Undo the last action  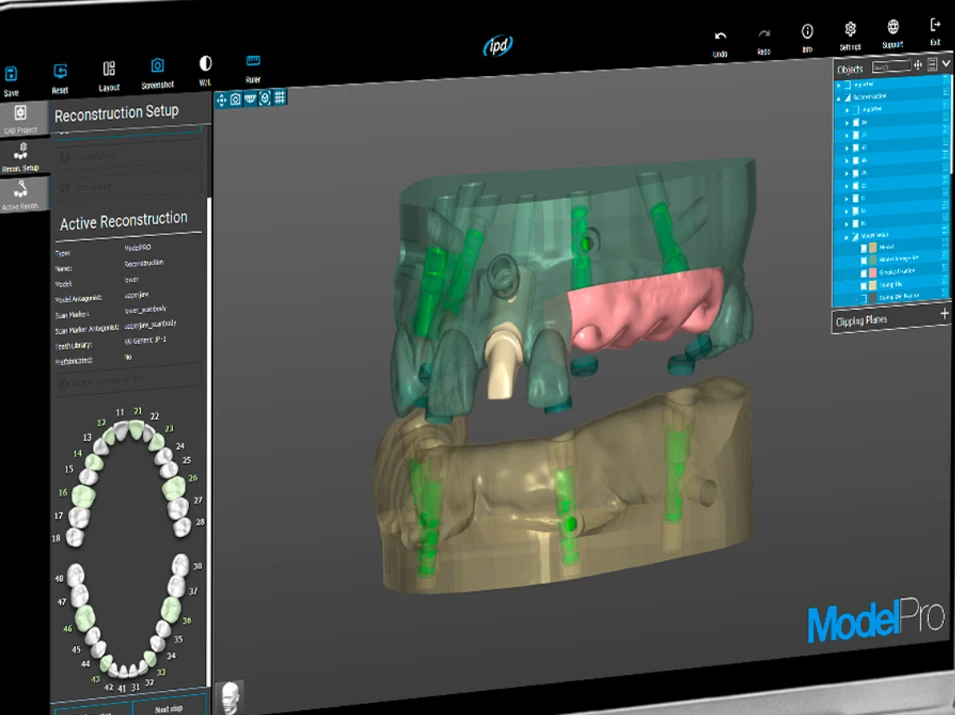[x=720, y=37]
